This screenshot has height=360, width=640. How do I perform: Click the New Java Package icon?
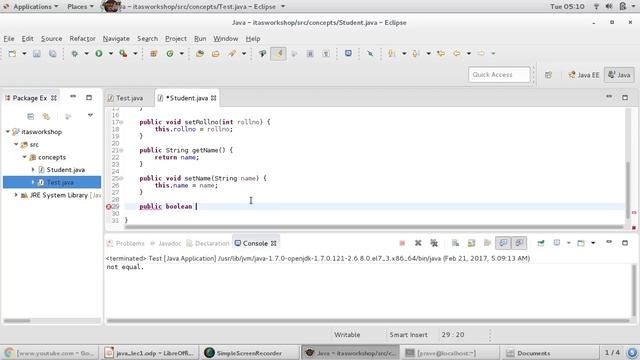(x=153, y=53)
